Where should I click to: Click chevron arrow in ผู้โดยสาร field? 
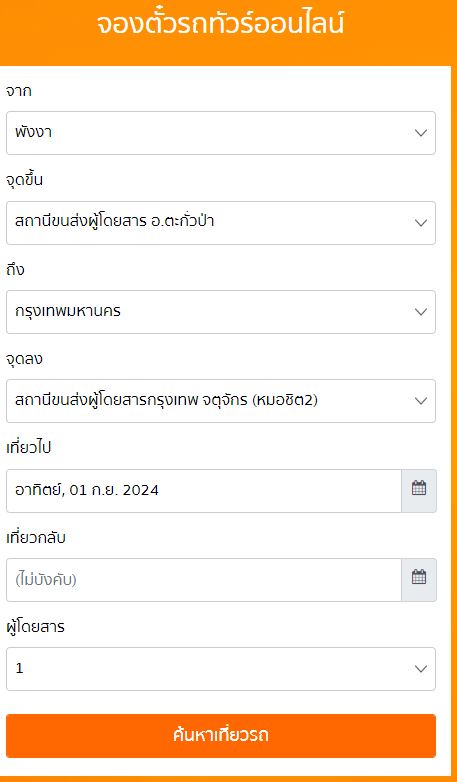click(421, 669)
